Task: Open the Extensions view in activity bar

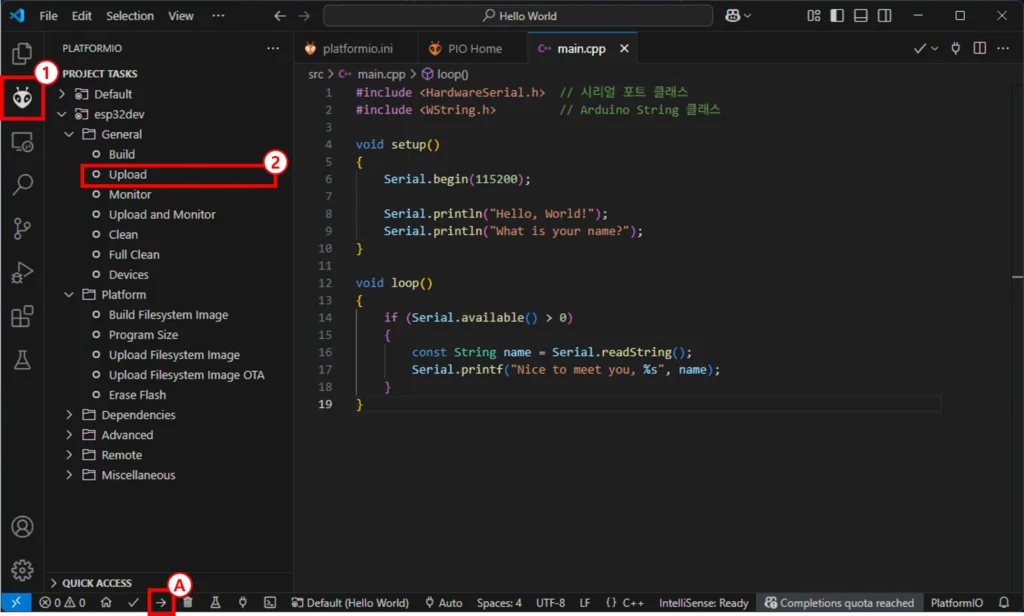Action: pos(22,317)
